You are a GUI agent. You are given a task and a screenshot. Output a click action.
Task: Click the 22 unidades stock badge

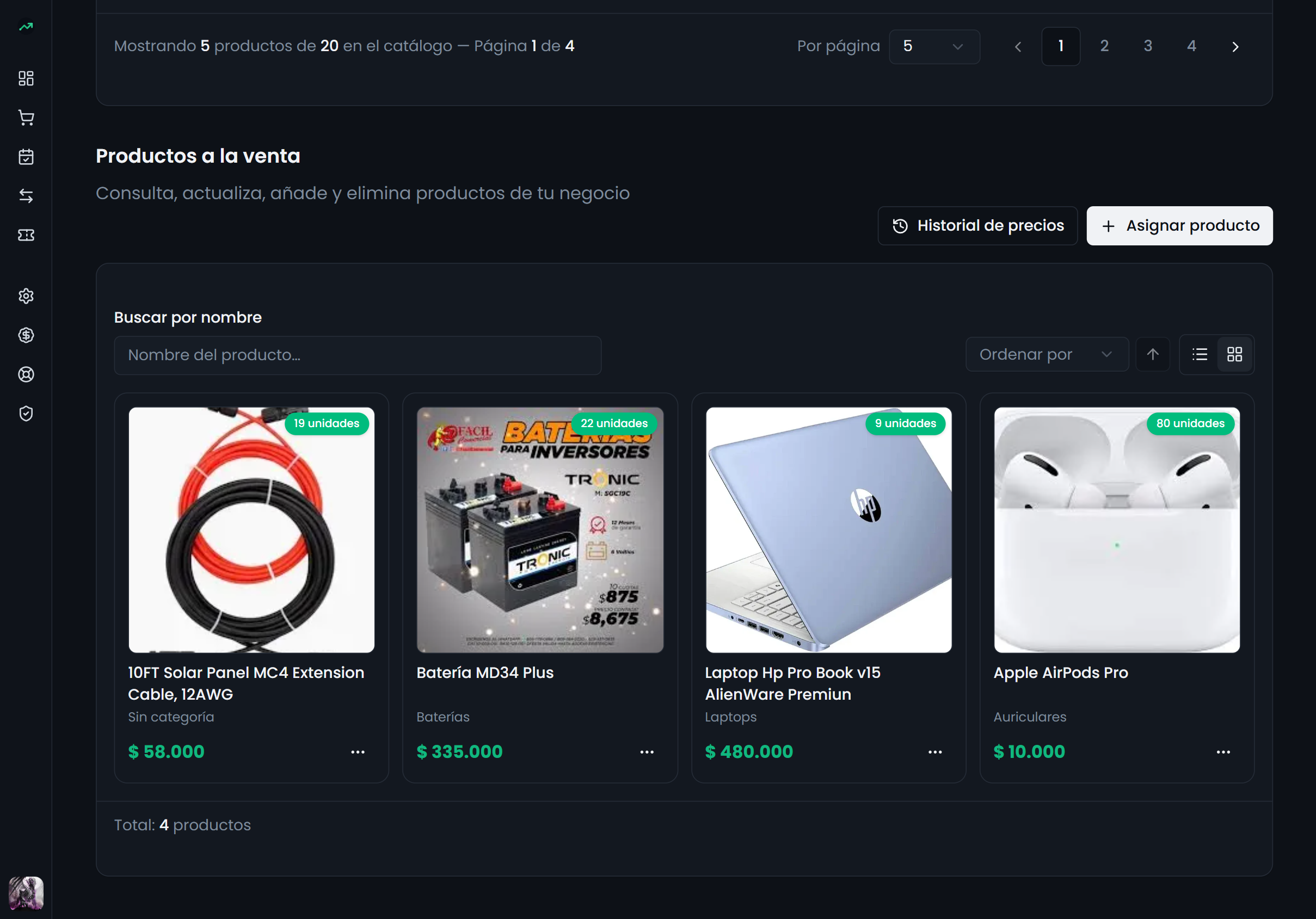[x=614, y=423]
